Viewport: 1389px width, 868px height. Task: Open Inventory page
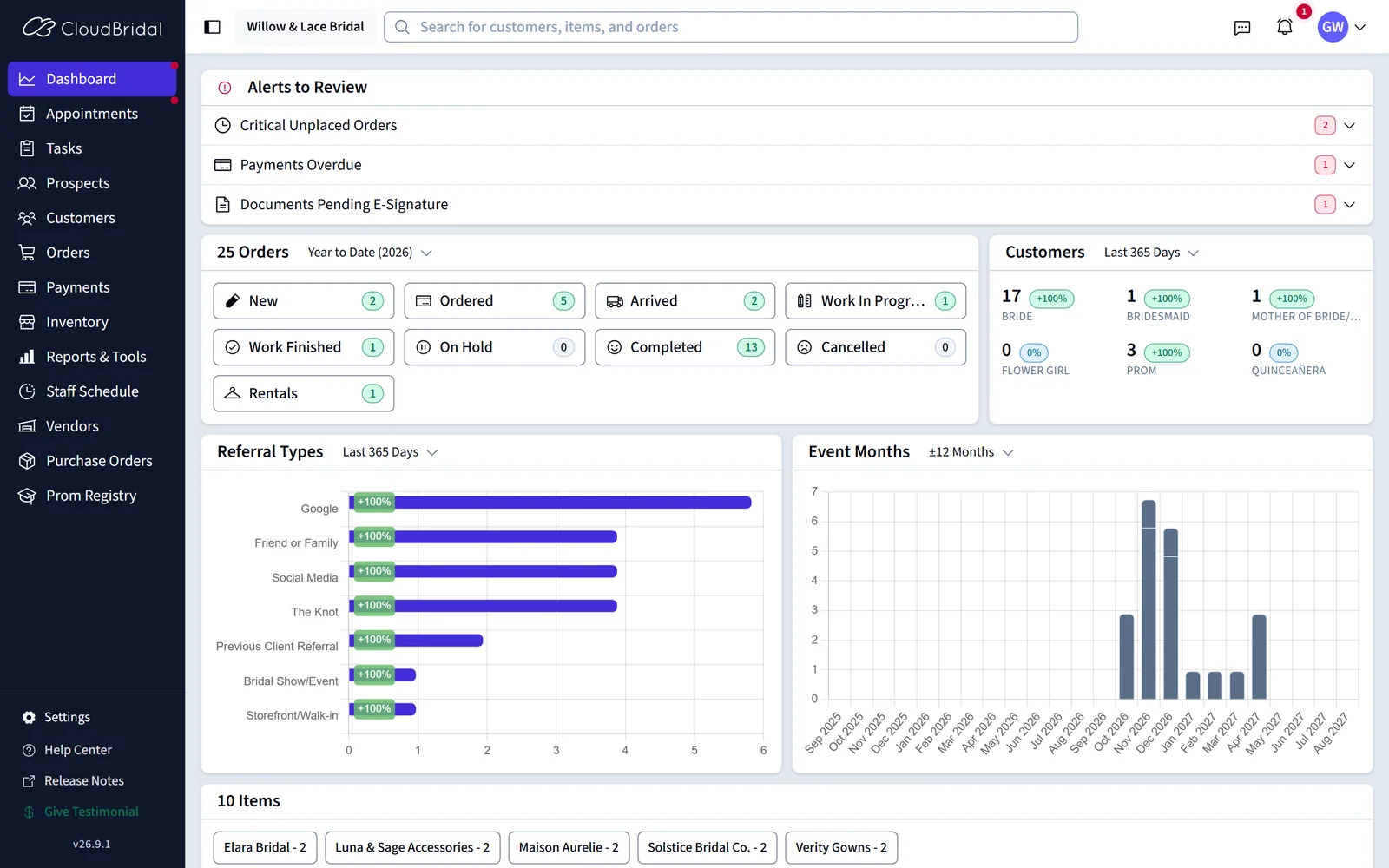[x=92, y=322]
